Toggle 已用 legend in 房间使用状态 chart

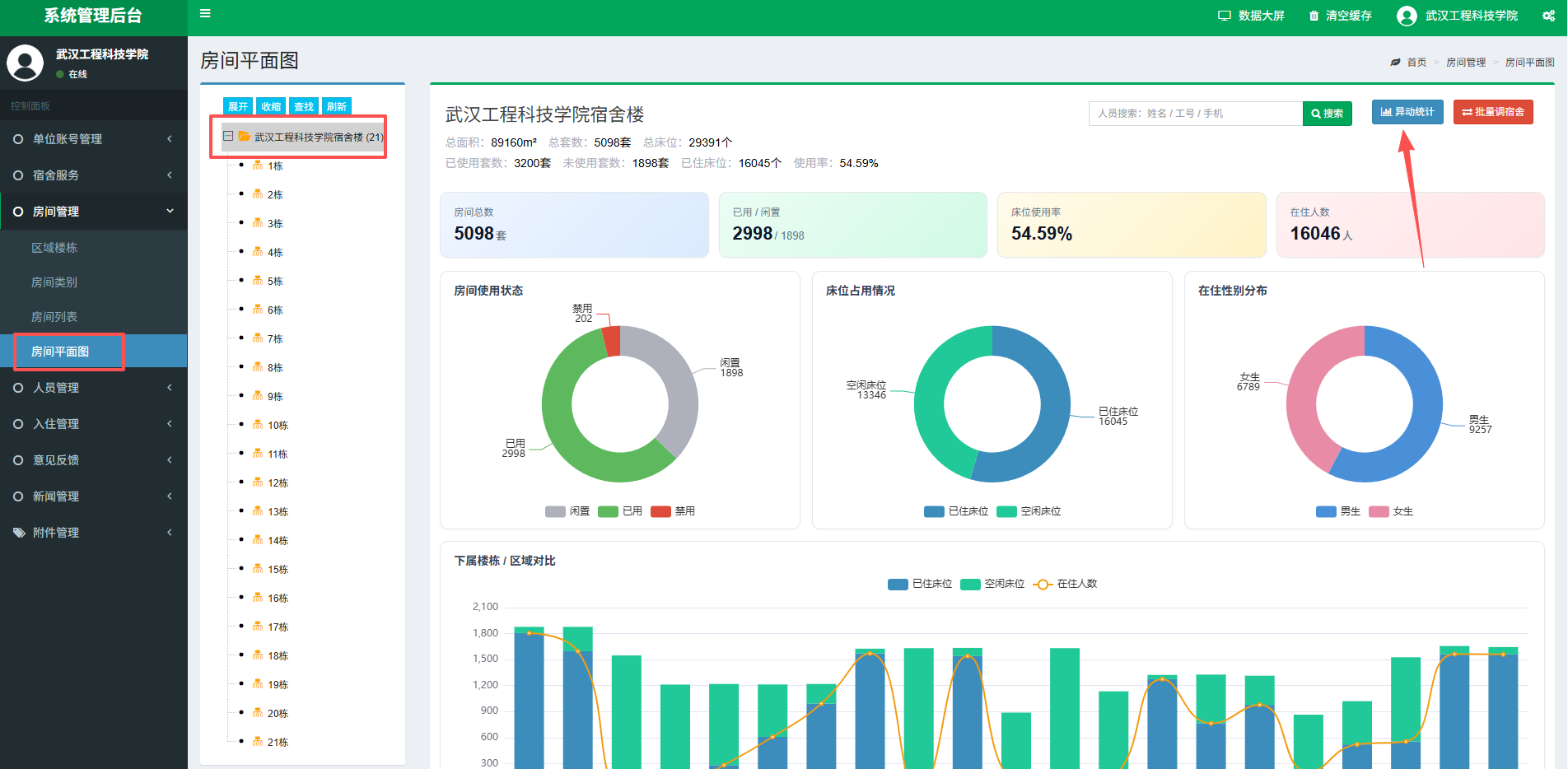[x=620, y=511]
